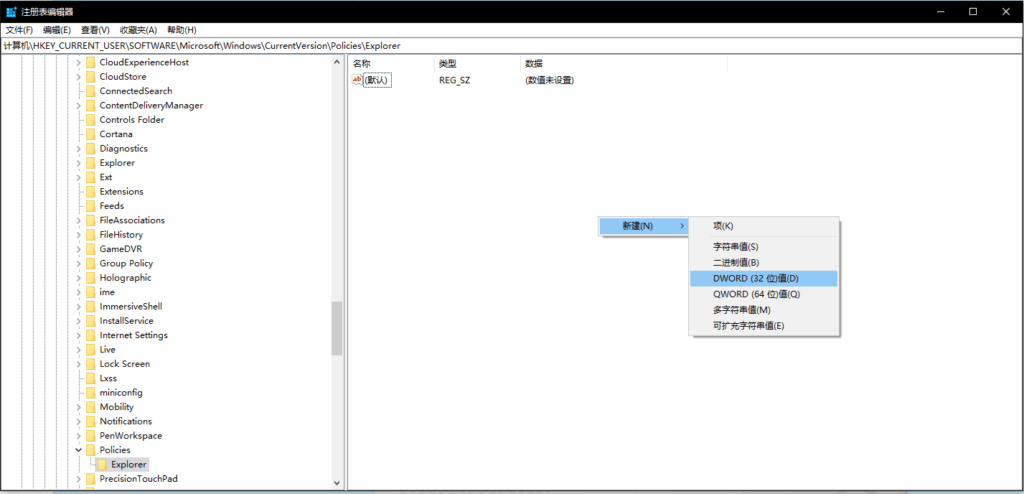Select the Notifications folder icon
1024x494 pixels.
pos(90,422)
